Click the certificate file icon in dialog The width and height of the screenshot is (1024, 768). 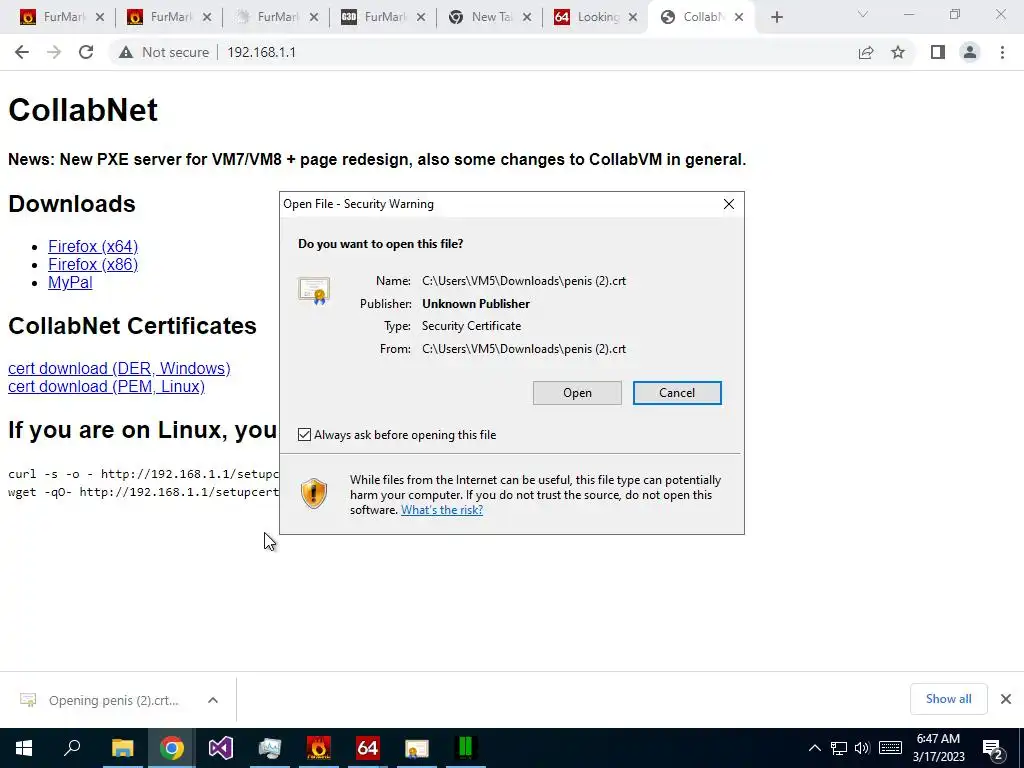[x=314, y=291]
